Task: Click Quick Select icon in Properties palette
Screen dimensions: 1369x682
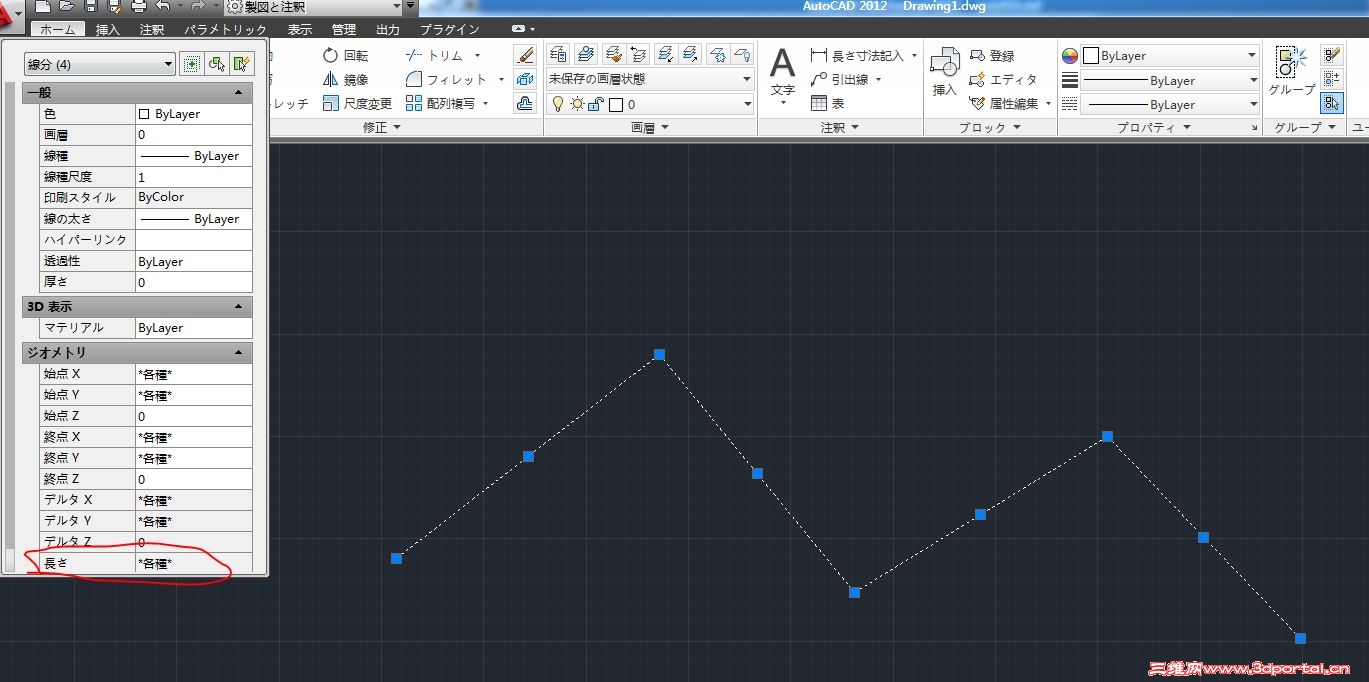Action: point(240,64)
